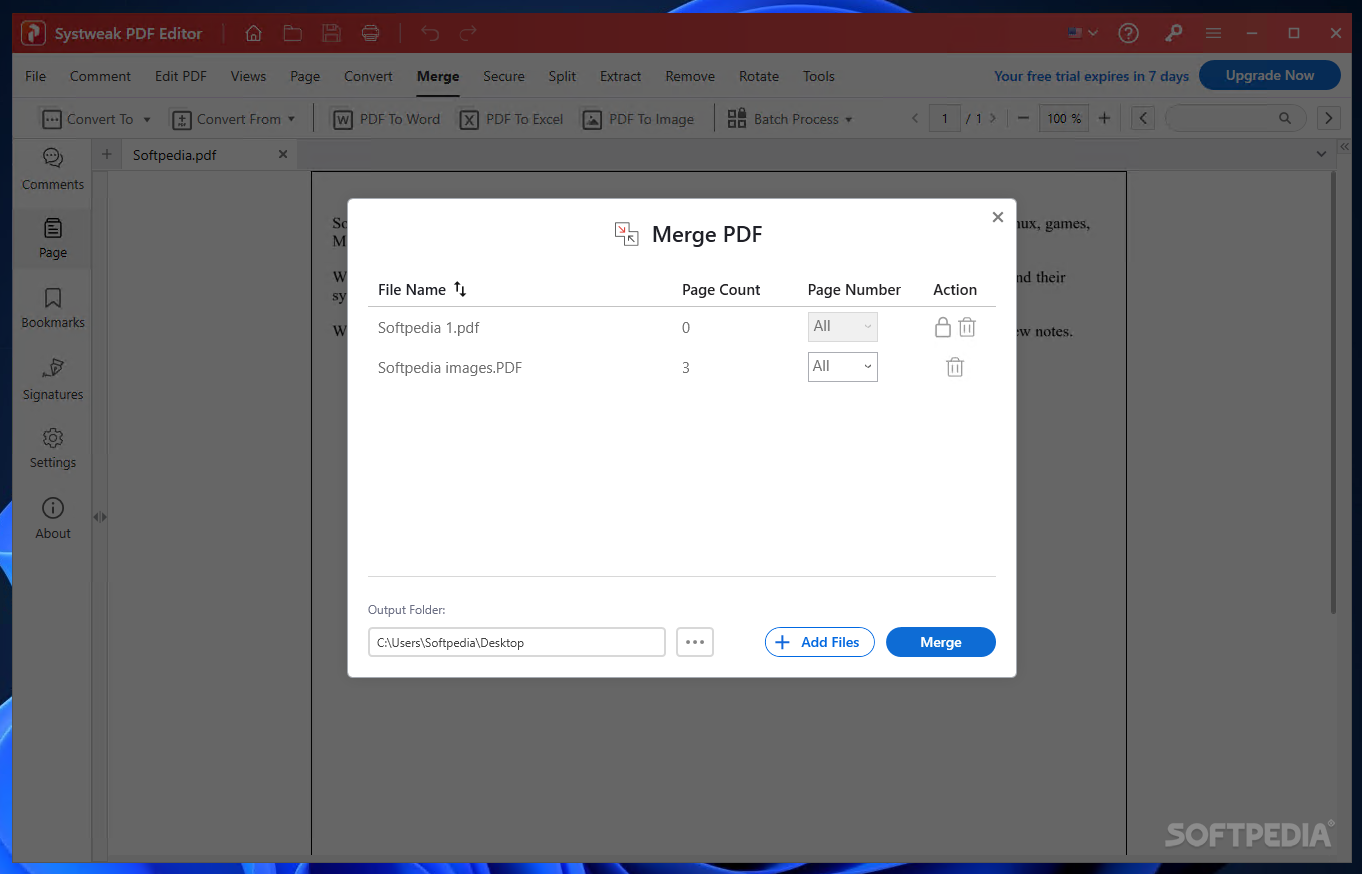Open the Secure menu
This screenshot has width=1362, height=874.
(504, 76)
